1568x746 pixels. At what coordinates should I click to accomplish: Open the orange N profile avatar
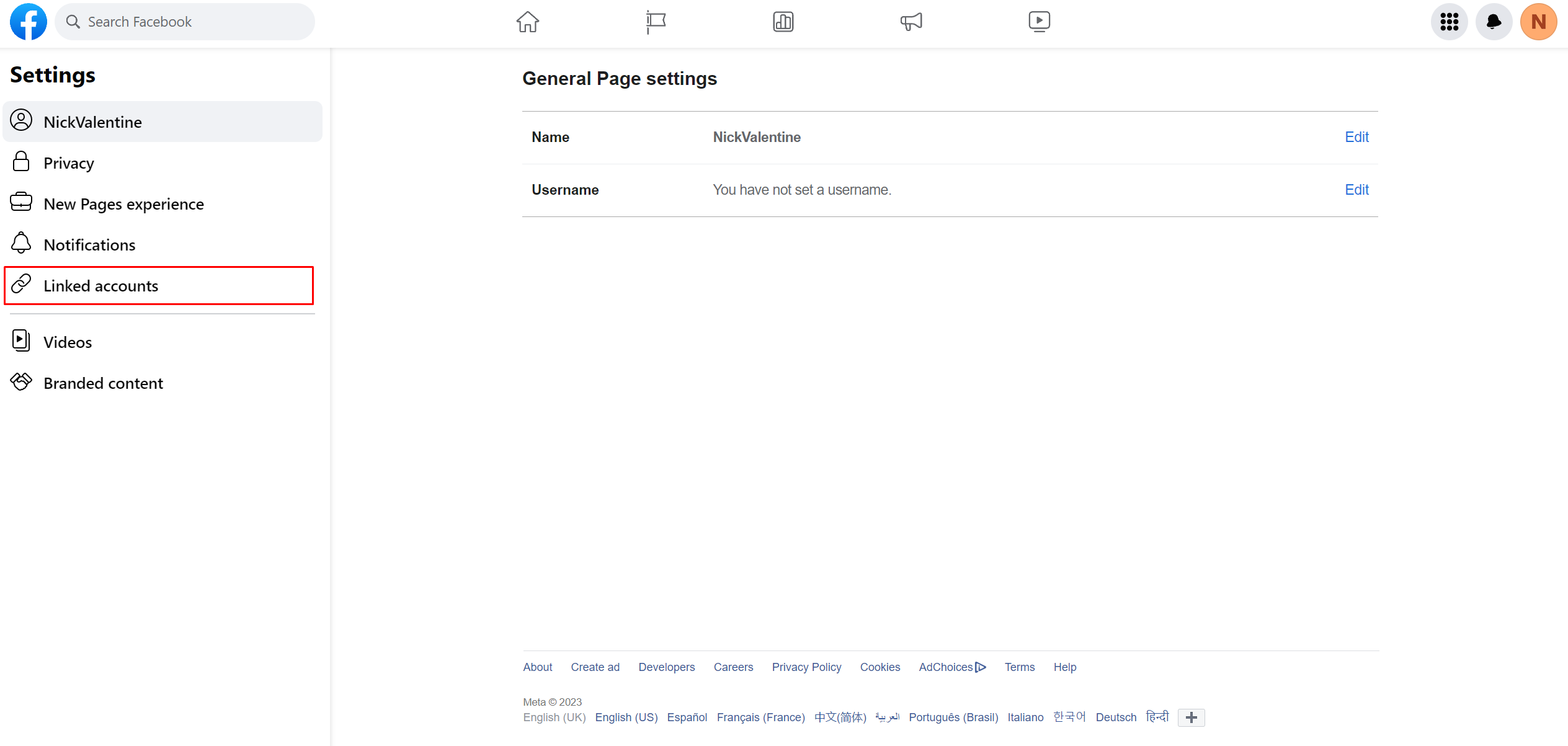click(x=1538, y=22)
